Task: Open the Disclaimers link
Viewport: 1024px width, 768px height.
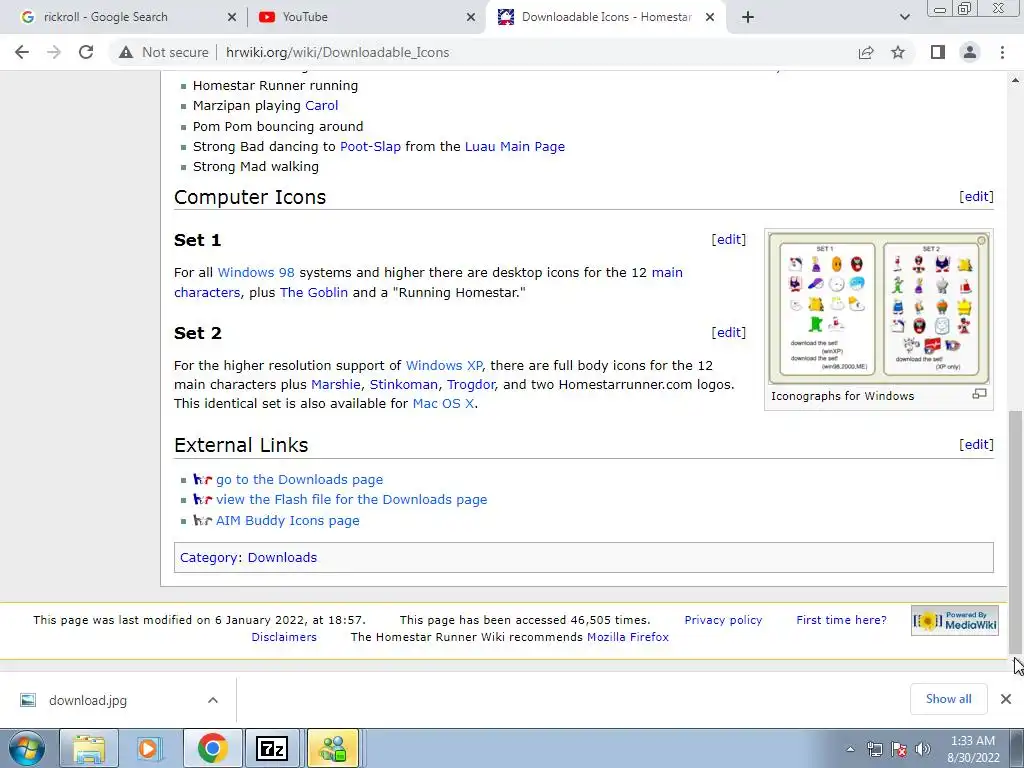Action: [x=284, y=637]
